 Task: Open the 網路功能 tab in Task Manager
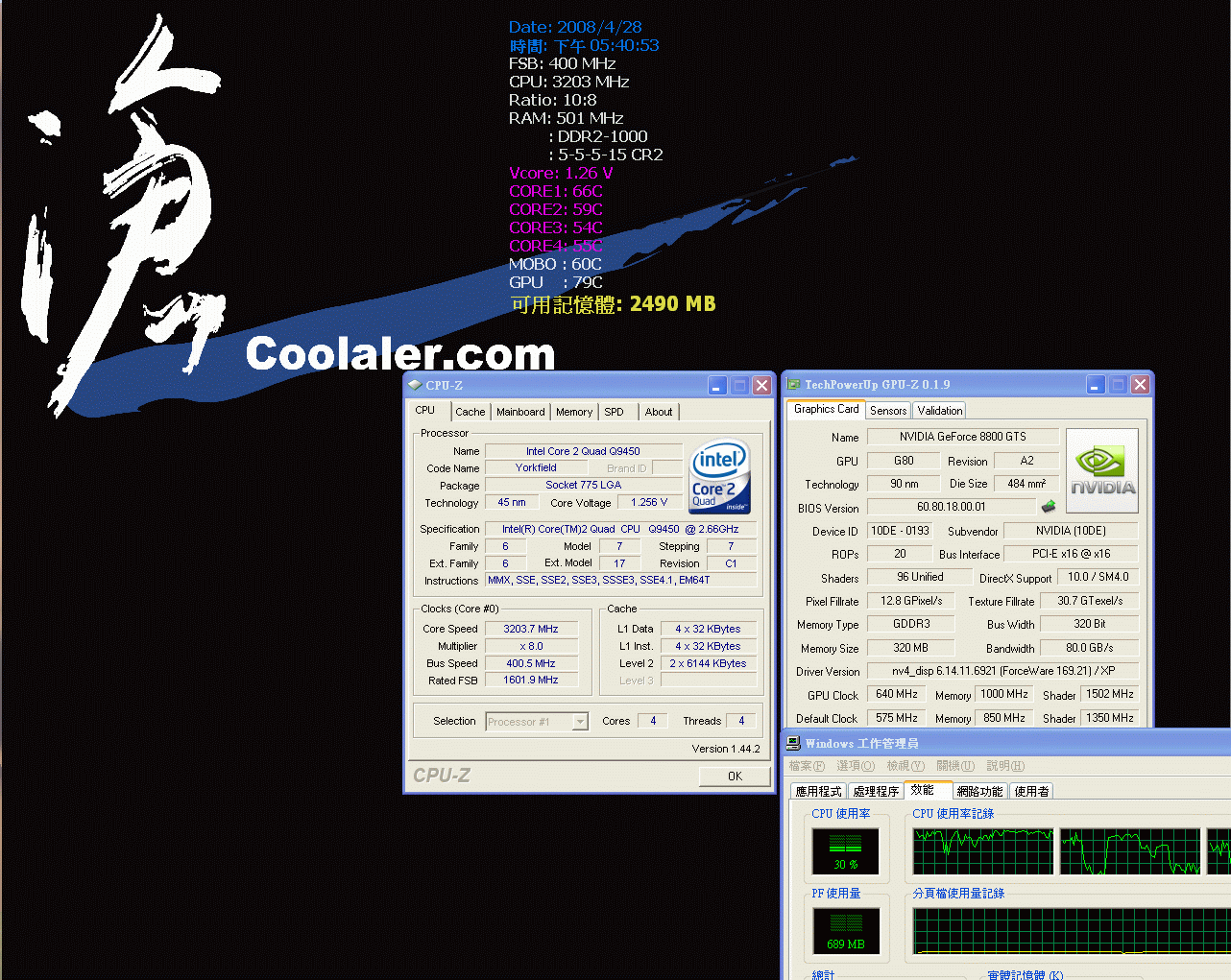click(x=979, y=792)
